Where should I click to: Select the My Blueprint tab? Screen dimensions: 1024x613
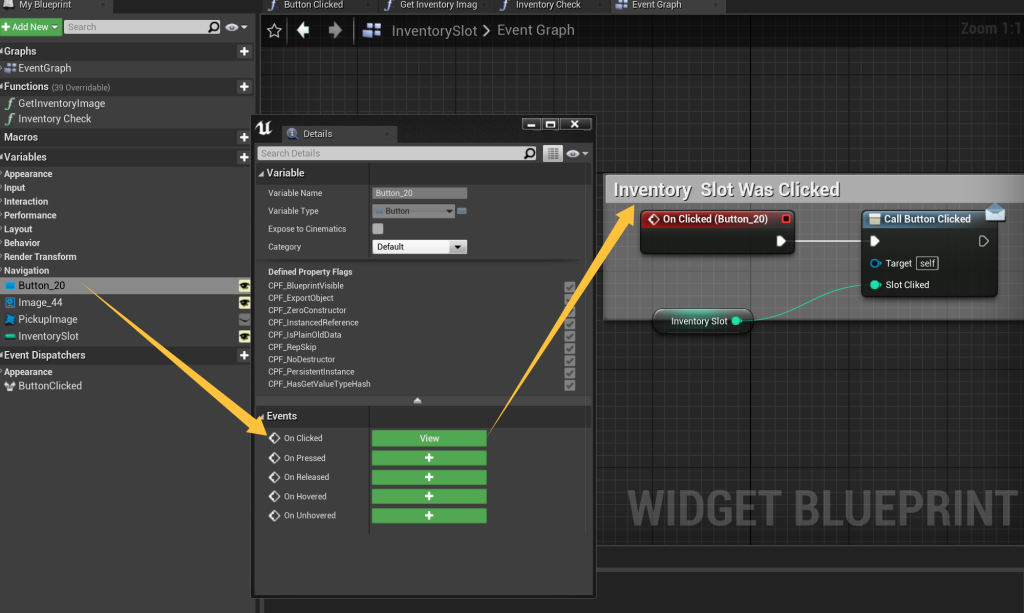coord(44,5)
